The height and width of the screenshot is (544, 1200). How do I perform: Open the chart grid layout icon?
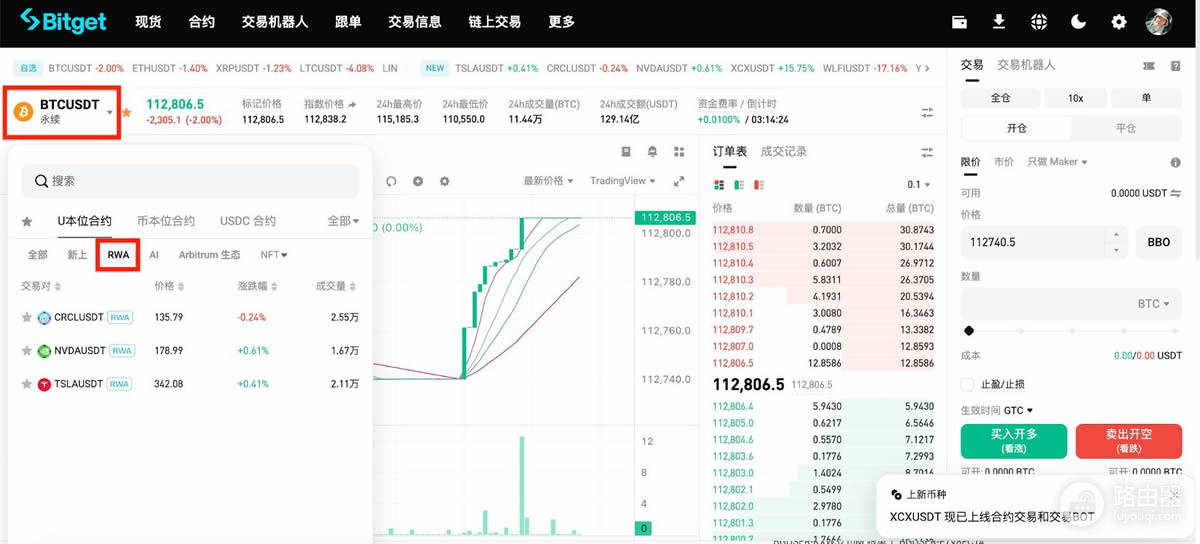click(x=680, y=152)
